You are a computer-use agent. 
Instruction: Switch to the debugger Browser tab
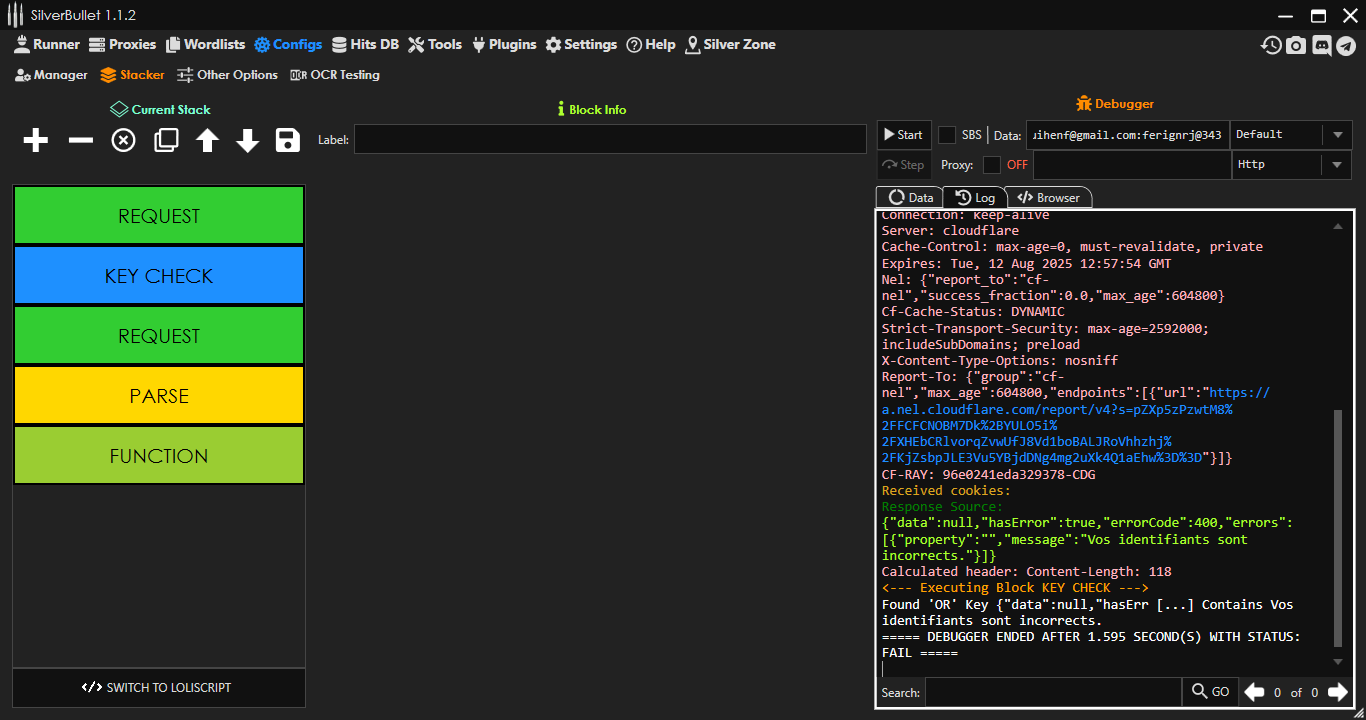(1048, 198)
